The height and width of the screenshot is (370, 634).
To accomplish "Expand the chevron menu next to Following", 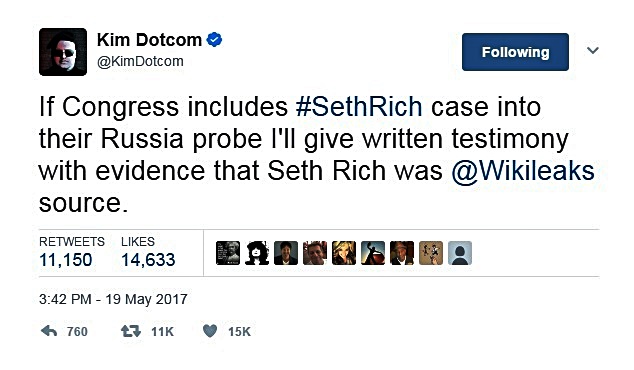I will point(593,51).
